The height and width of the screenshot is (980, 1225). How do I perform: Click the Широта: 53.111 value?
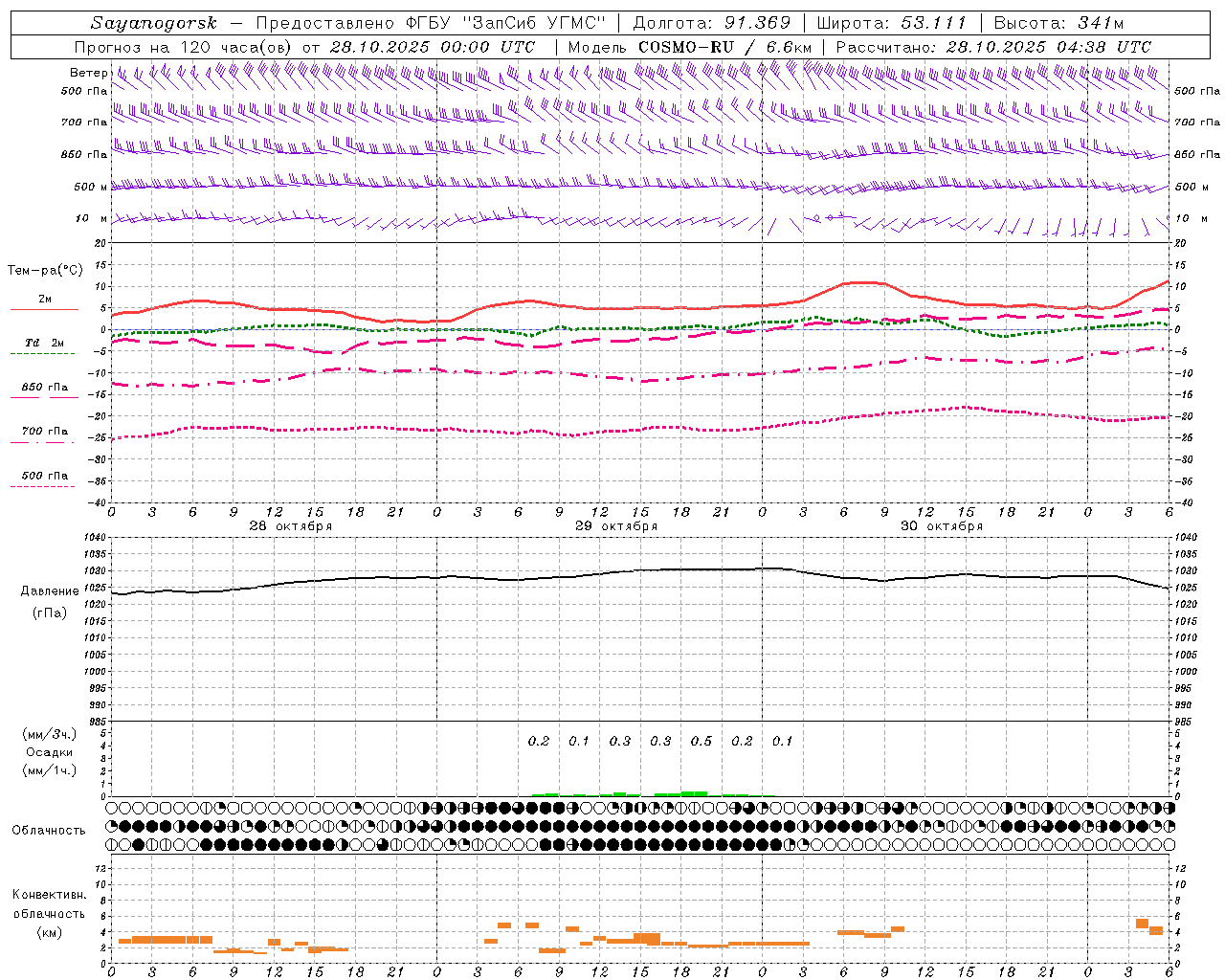coord(891,23)
